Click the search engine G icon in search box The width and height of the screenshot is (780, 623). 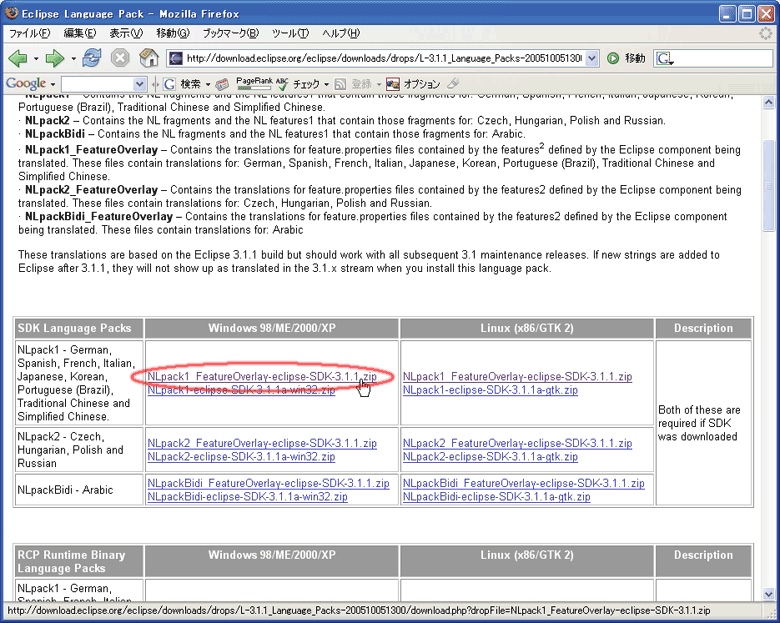(x=664, y=59)
